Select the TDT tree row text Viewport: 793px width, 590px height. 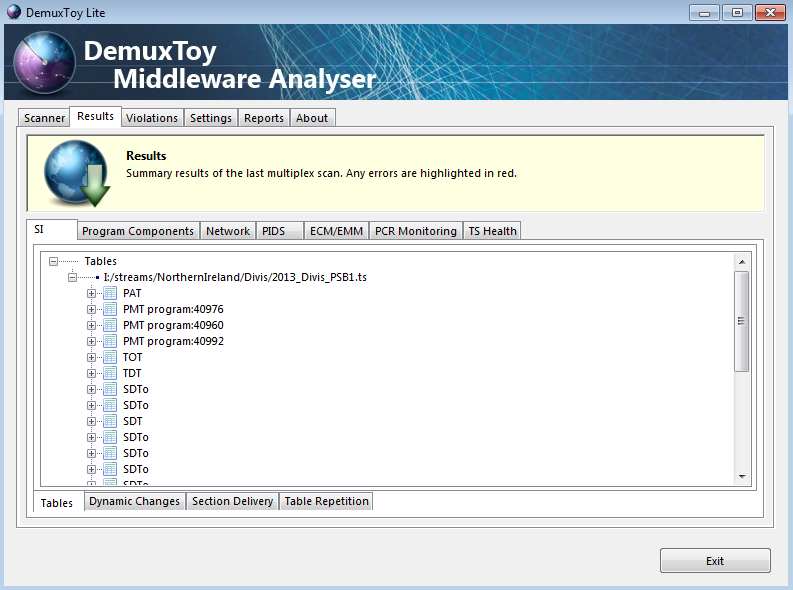point(132,373)
